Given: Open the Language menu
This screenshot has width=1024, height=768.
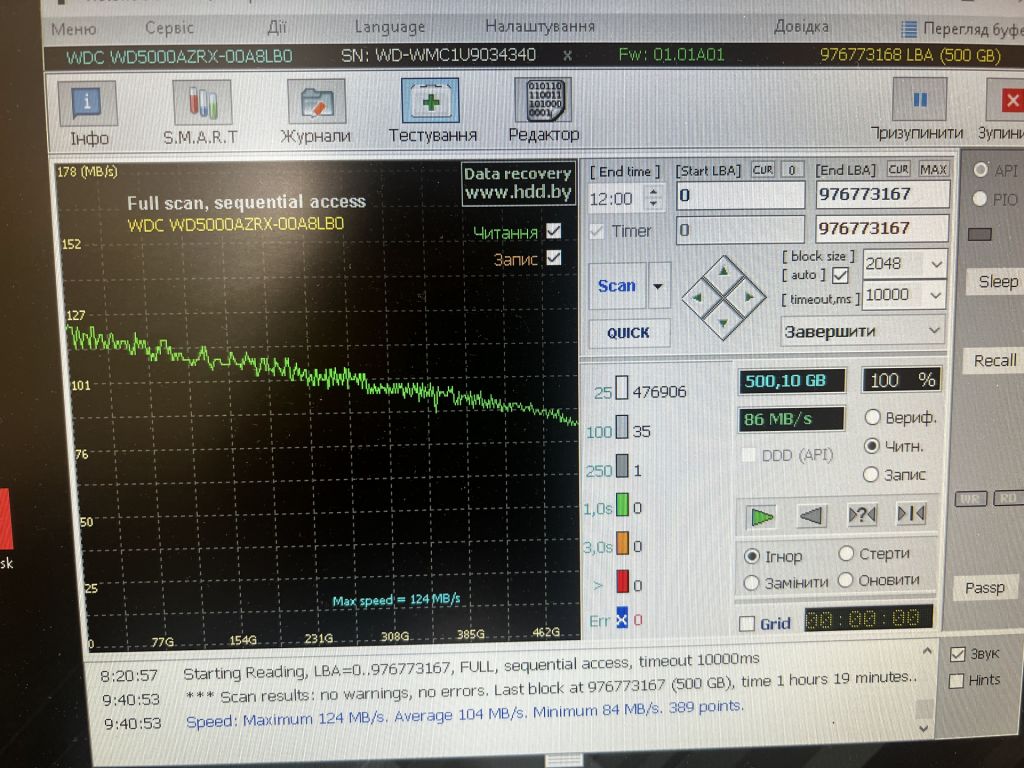Looking at the screenshot, I should coord(389,27).
